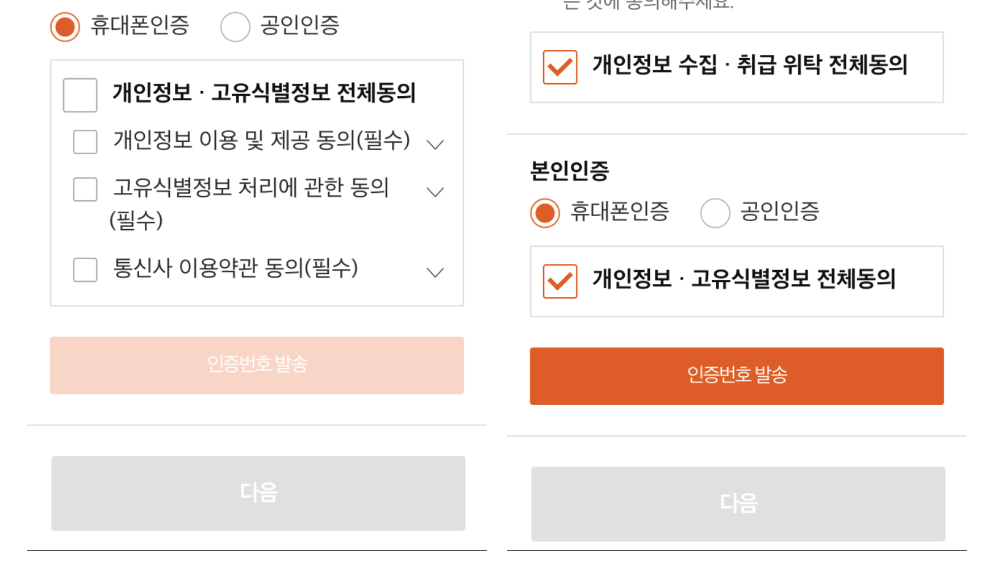997x569 pixels.
Task: Click 통신사 이용약관 동의(필수) label text
Action: click(x=235, y=268)
